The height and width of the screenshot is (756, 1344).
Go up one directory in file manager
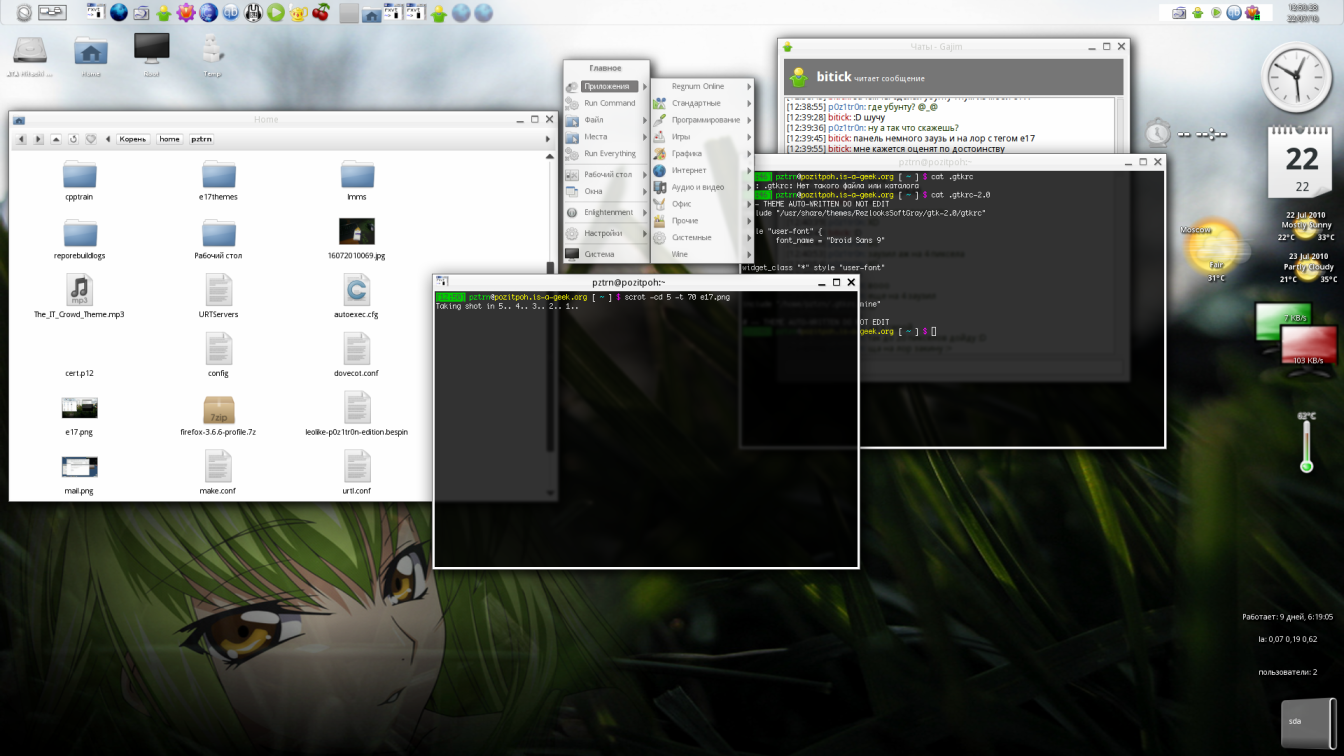(x=56, y=139)
